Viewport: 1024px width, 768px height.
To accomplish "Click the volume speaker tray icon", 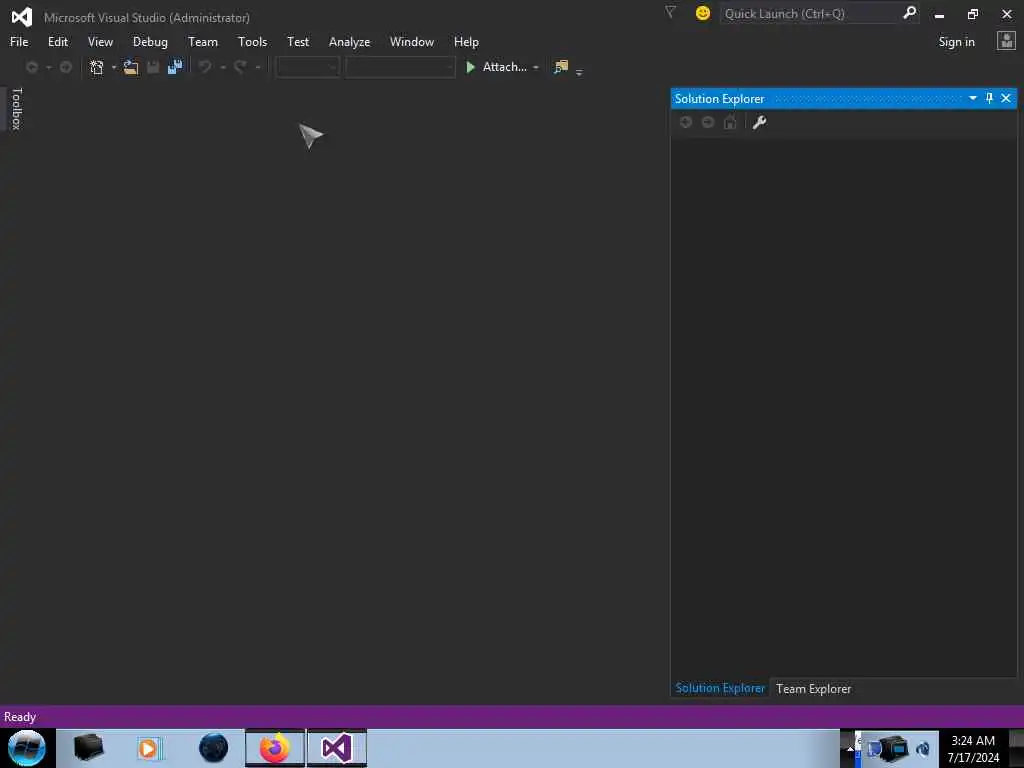I will coord(923,749).
